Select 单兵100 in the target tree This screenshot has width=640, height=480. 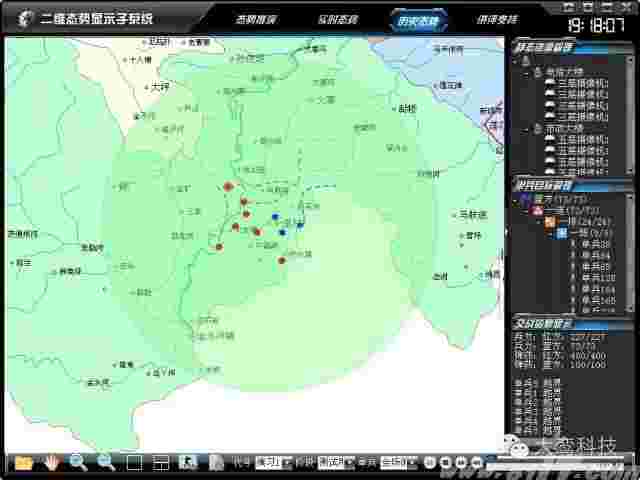[598, 277]
